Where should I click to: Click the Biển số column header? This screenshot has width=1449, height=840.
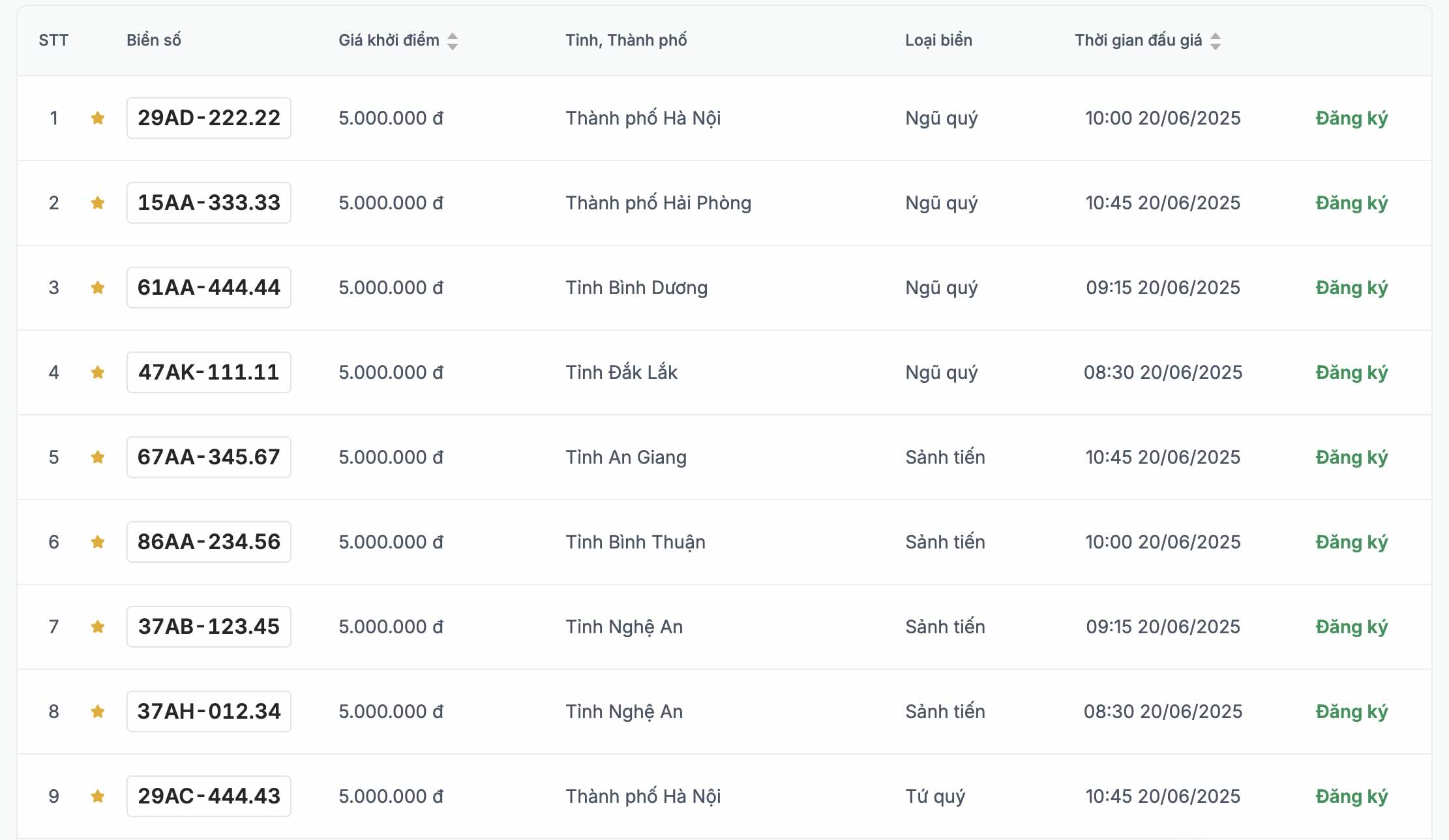point(154,40)
